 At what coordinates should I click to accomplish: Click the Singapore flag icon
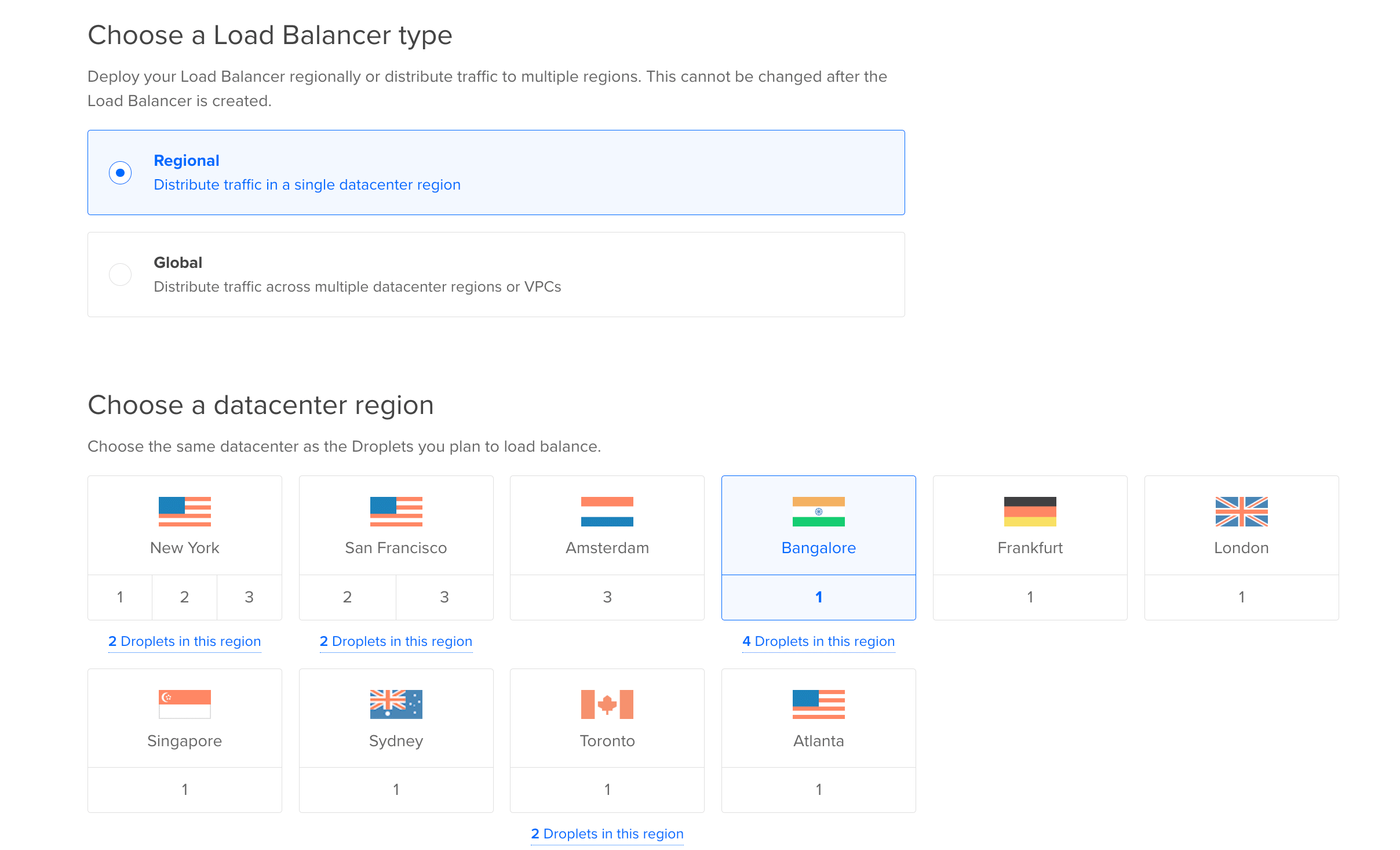(184, 704)
